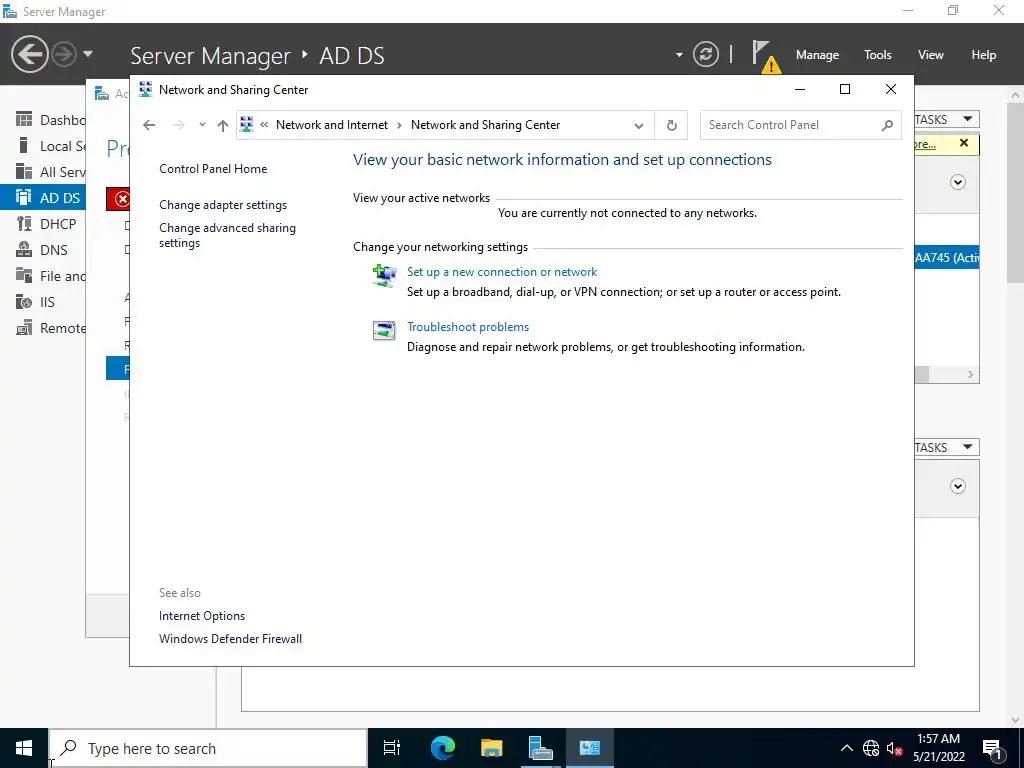Image resolution: width=1024 pixels, height=768 pixels.
Task: Select Local Server in the sidebar
Action: (43, 146)
